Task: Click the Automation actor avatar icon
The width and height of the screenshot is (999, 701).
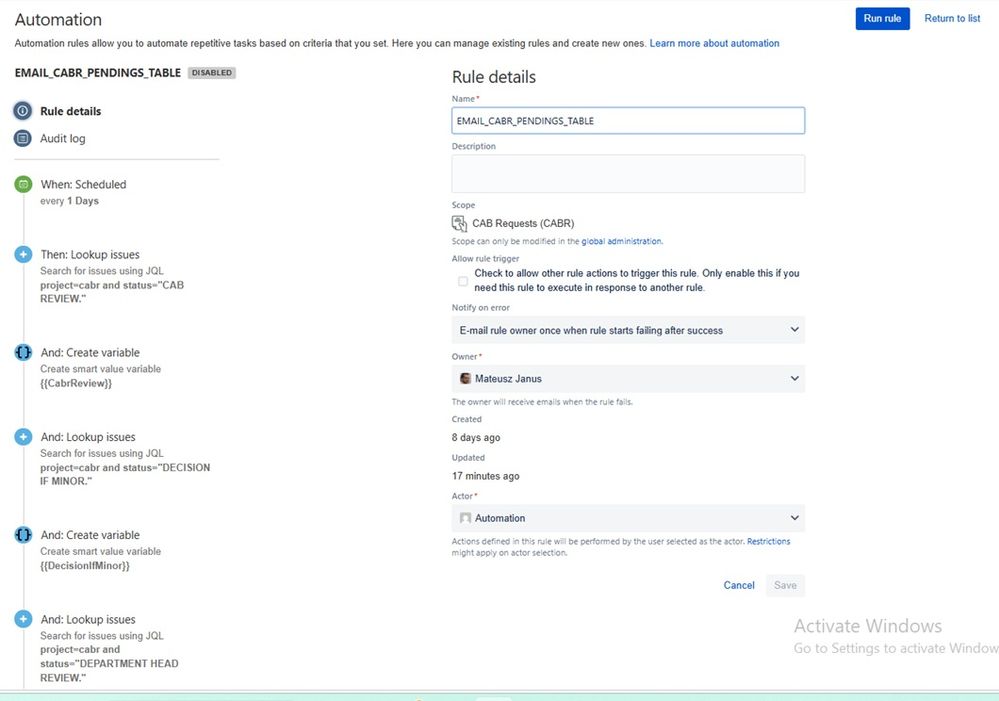Action: [x=466, y=518]
